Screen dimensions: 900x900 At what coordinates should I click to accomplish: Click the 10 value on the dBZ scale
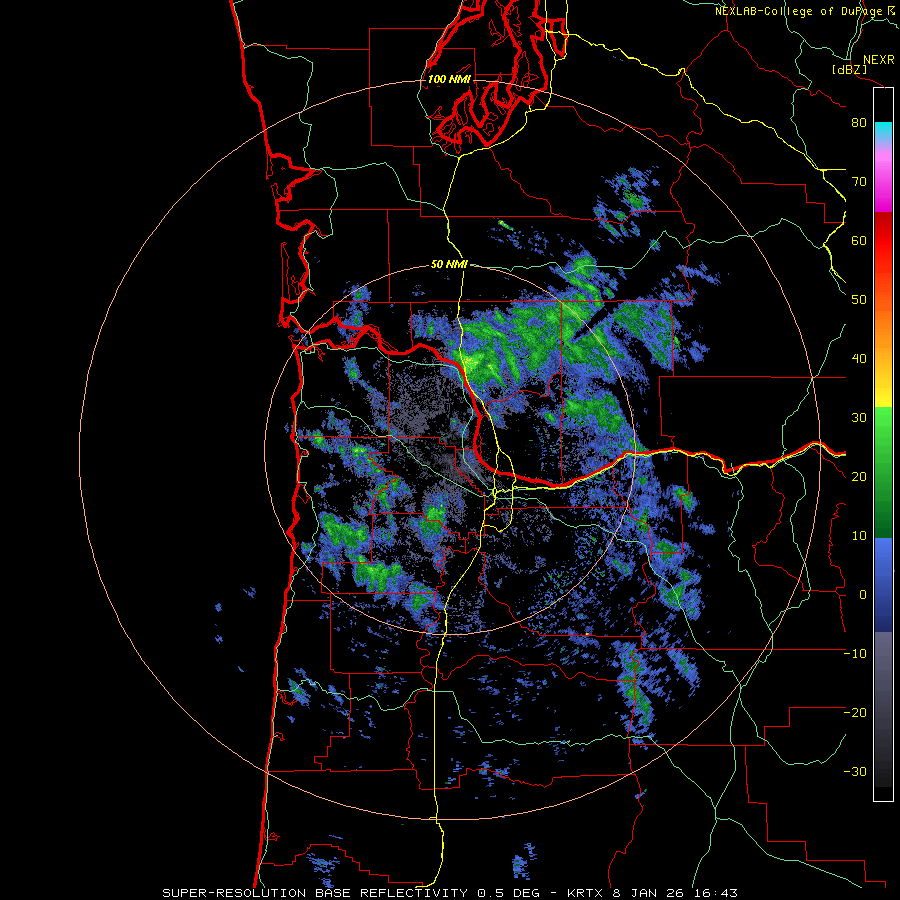(x=859, y=536)
